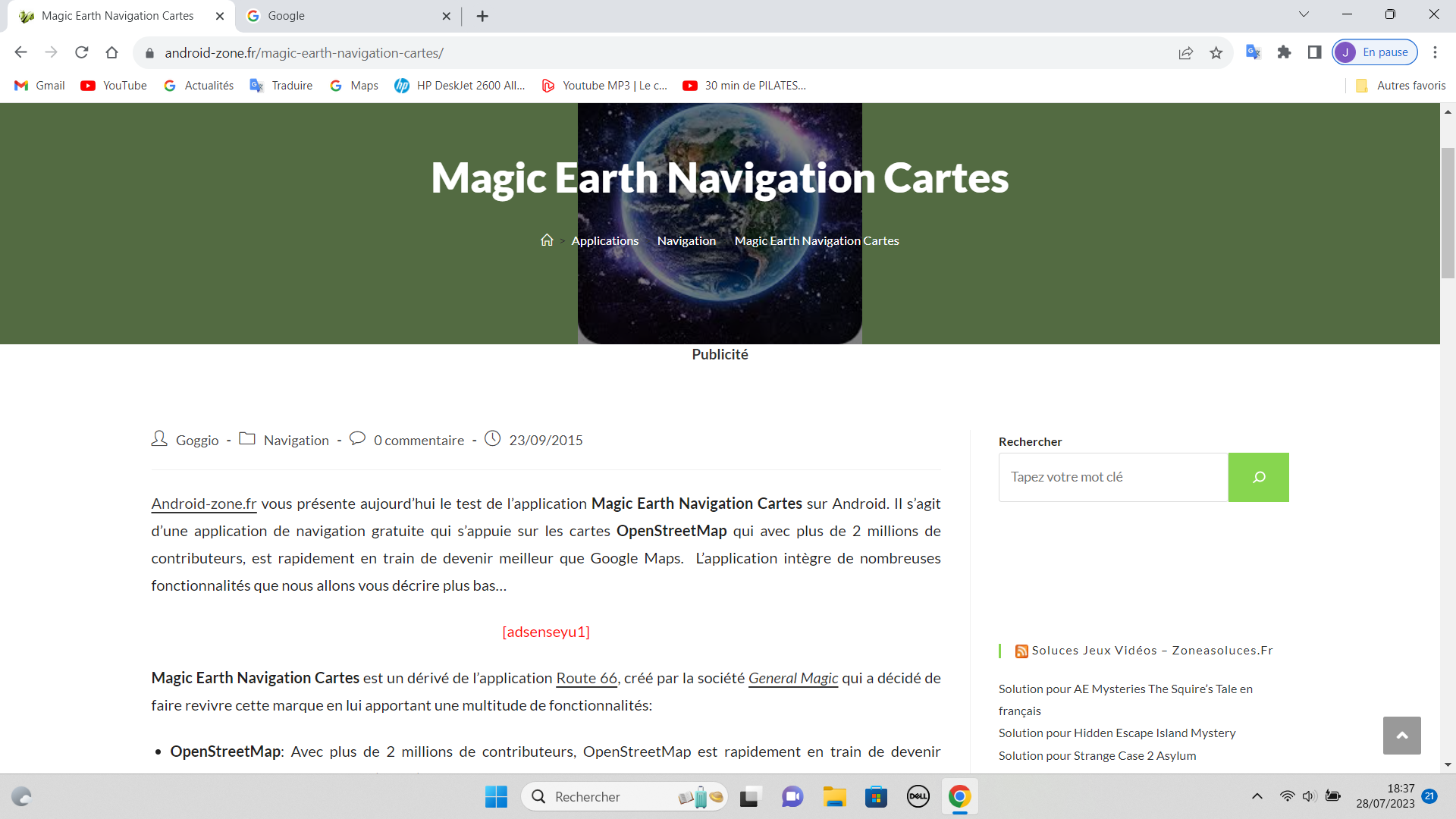
Task: Reload the current page
Action: 82,52
